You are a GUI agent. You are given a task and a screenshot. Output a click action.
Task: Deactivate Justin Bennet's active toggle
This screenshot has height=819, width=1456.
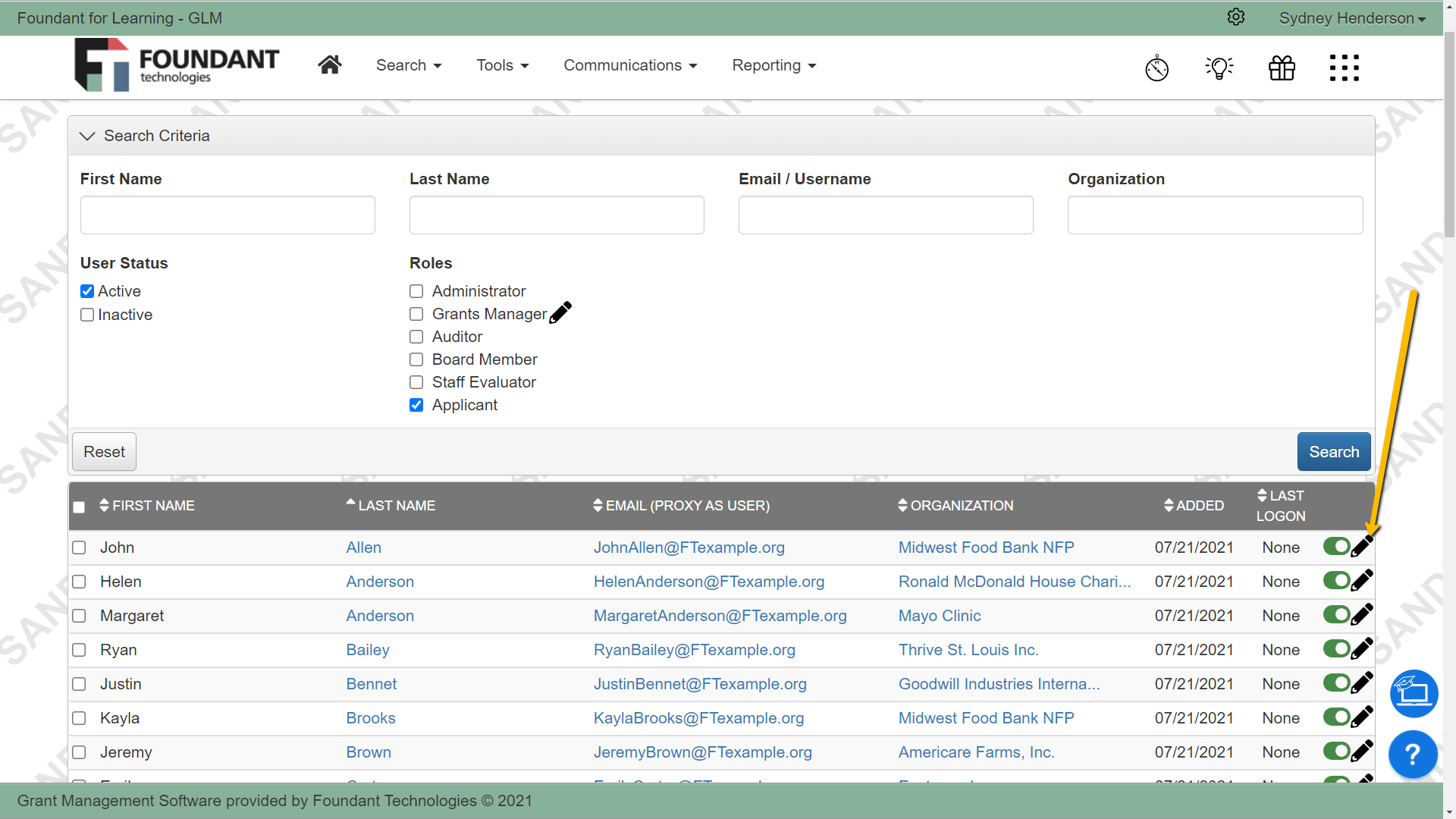pyautogui.click(x=1336, y=682)
